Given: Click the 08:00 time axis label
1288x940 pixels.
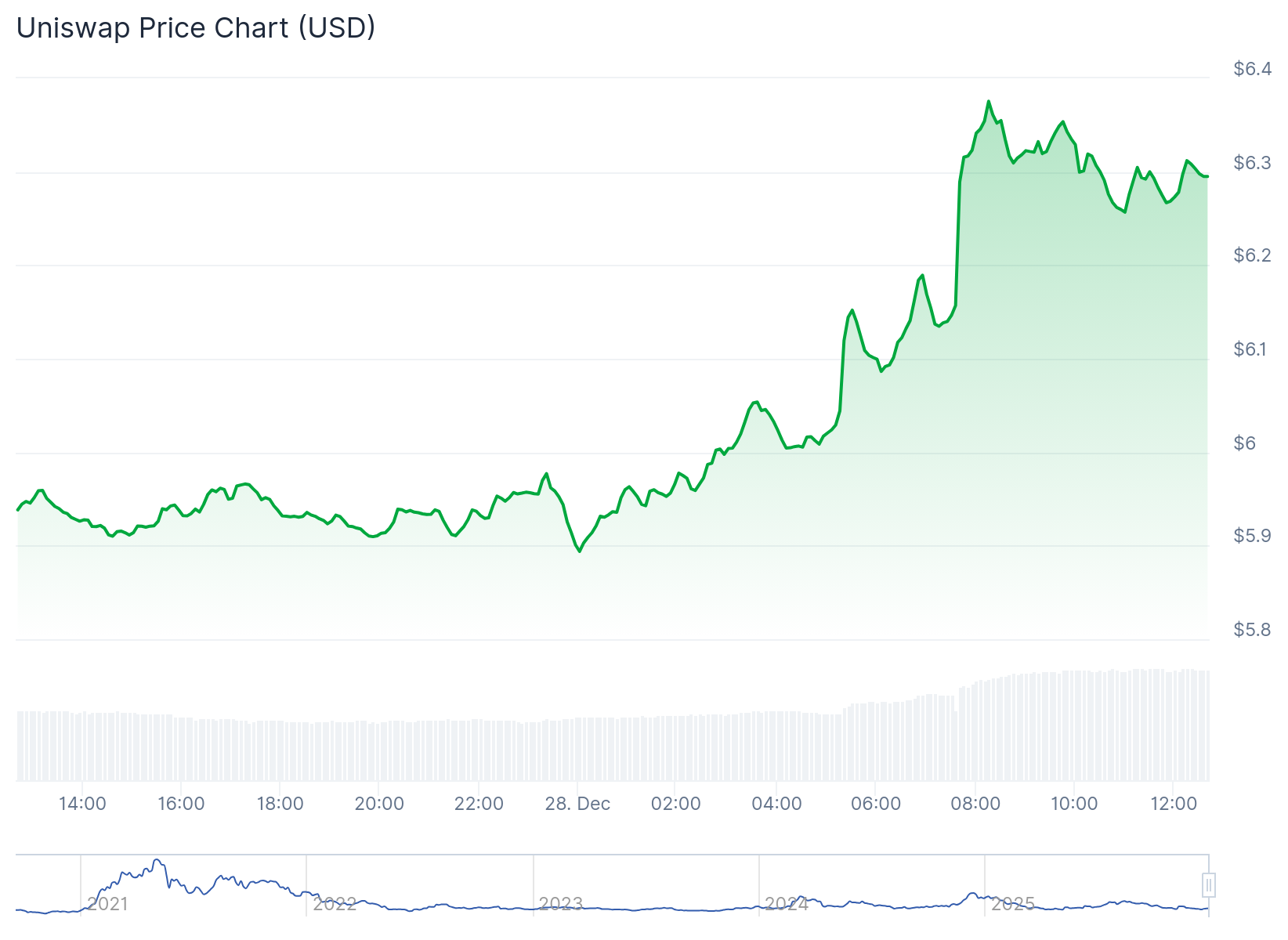Looking at the screenshot, I should [x=975, y=804].
